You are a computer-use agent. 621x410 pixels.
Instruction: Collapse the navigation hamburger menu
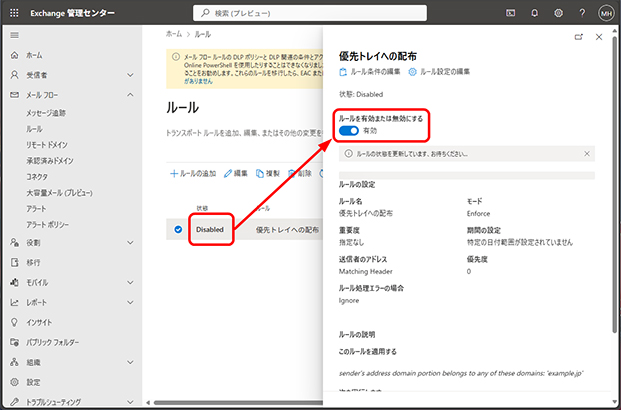(15, 35)
